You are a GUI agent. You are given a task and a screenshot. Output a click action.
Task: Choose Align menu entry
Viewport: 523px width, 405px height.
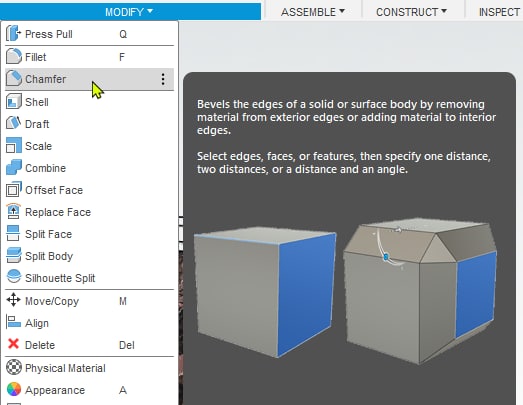point(89,323)
